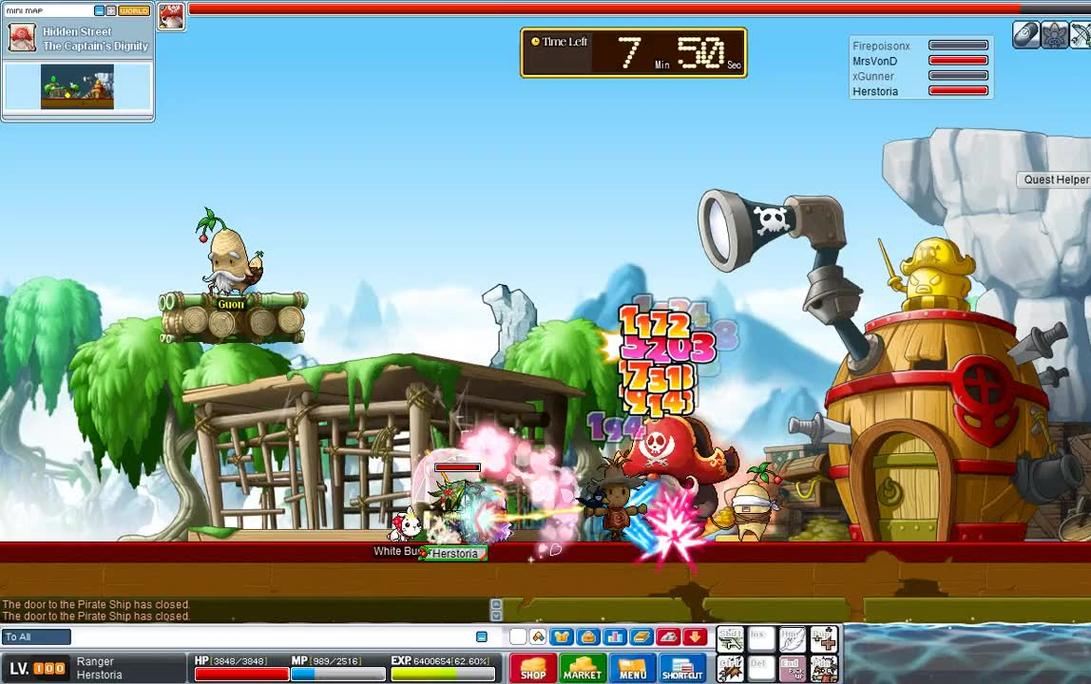Open the game MENU button
This screenshot has height=684, width=1091.
click(x=632, y=668)
